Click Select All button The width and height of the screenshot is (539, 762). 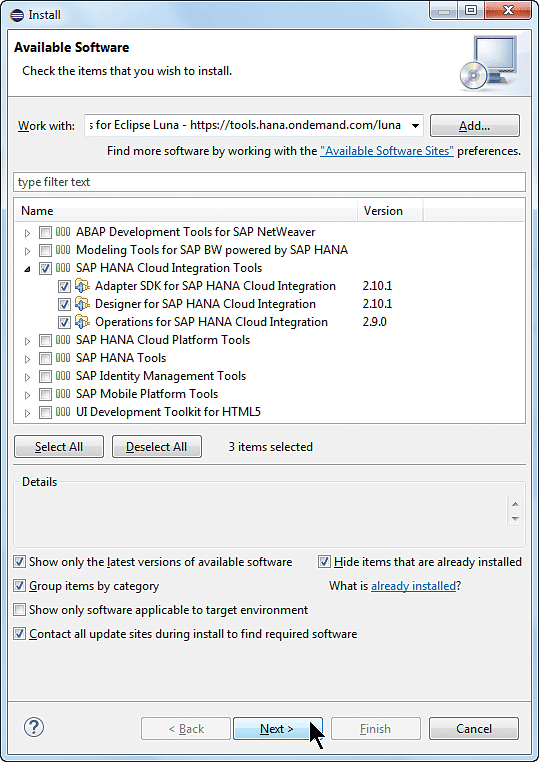click(59, 447)
